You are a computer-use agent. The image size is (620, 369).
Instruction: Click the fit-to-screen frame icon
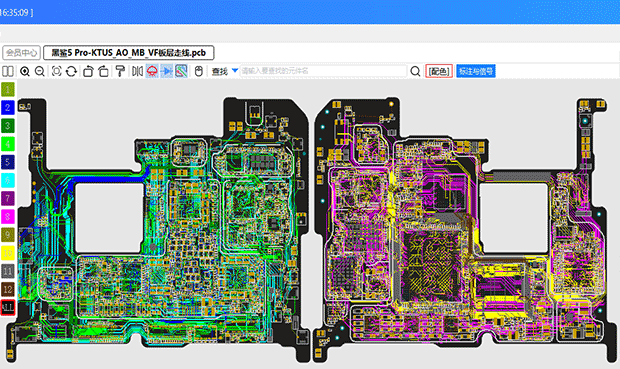(x=57, y=72)
